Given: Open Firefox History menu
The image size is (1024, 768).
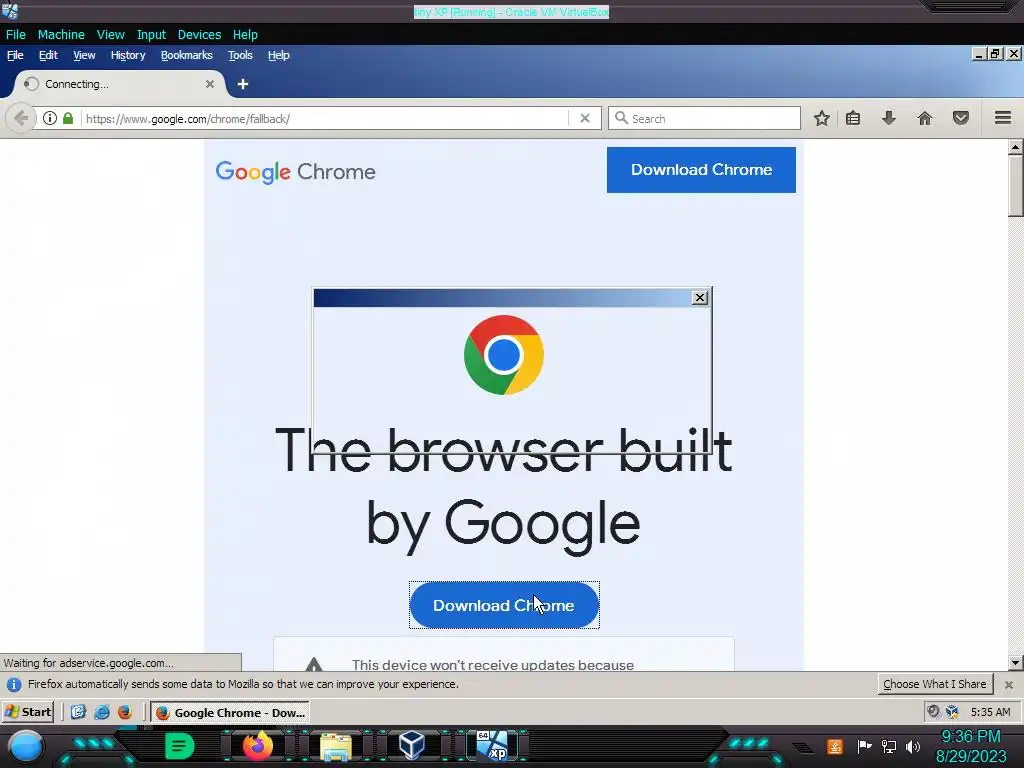Looking at the screenshot, I should tap(128, 56).
